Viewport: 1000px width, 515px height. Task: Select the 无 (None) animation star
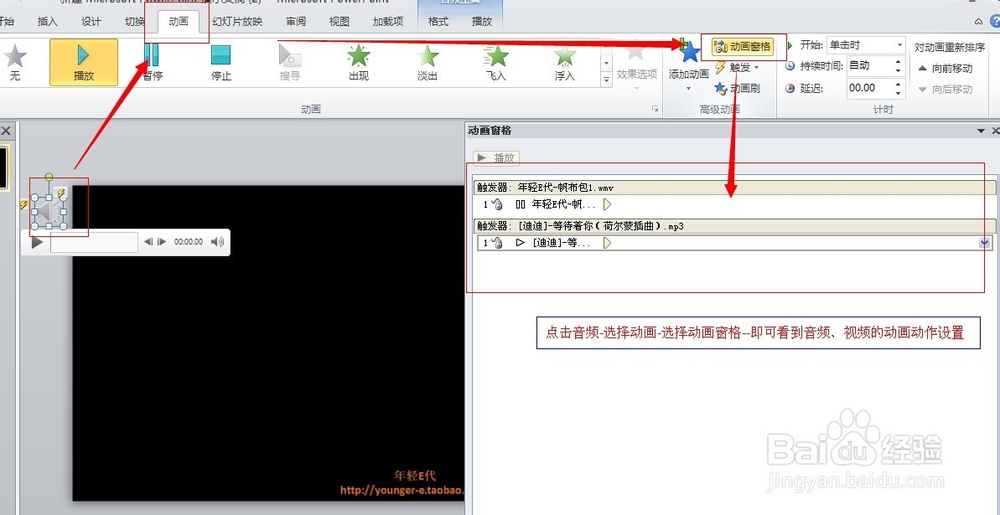(15, 62)
